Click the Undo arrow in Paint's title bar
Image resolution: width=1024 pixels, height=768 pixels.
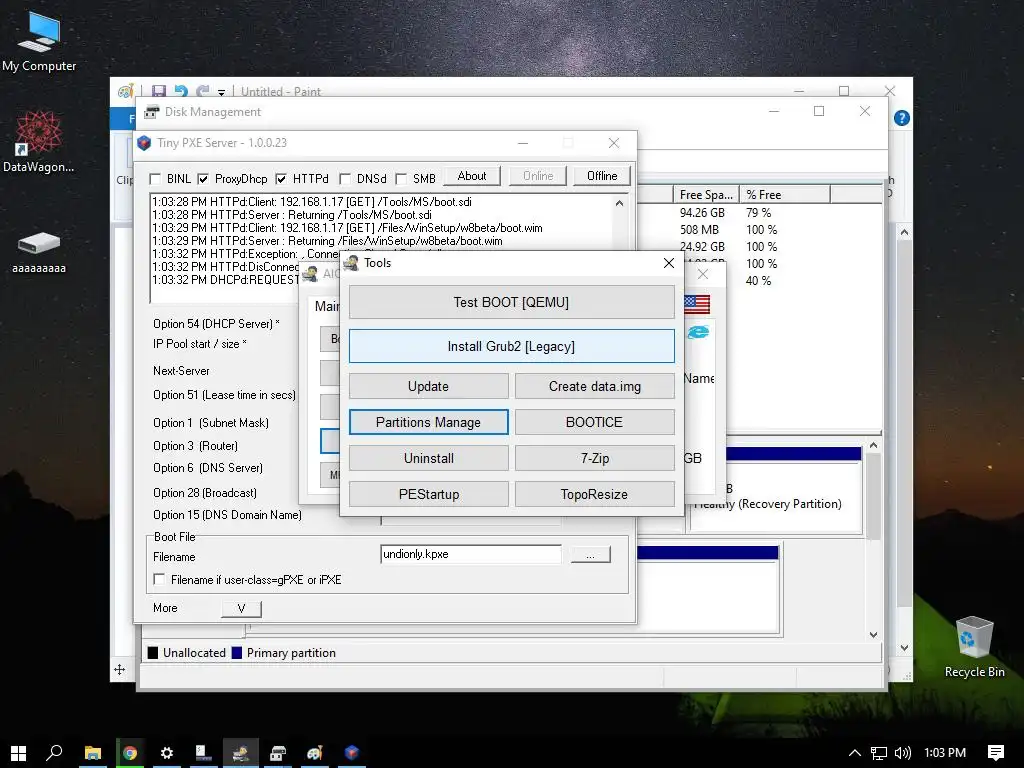click(x=182, y=91)
